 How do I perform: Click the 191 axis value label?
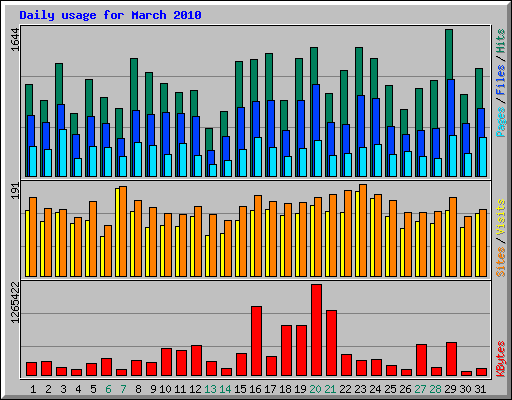pos(15,191)
